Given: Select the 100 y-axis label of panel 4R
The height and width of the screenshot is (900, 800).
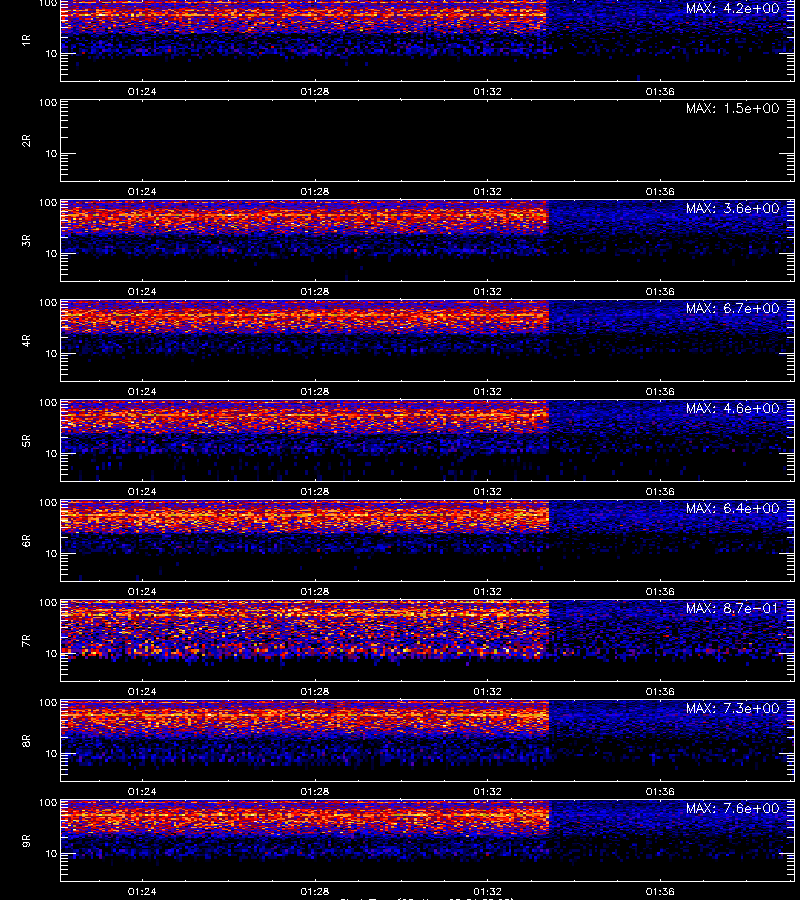Looking at the screenshot, I should click(48, 302).
